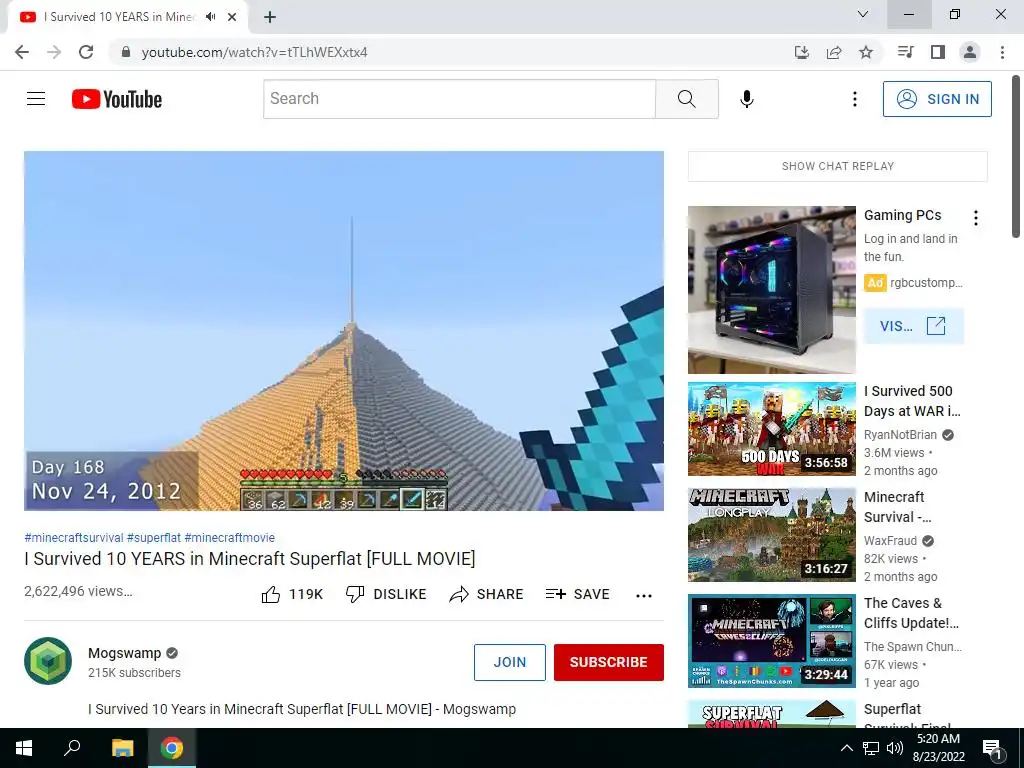Open File Explorer from taskbar

[122, 748]
